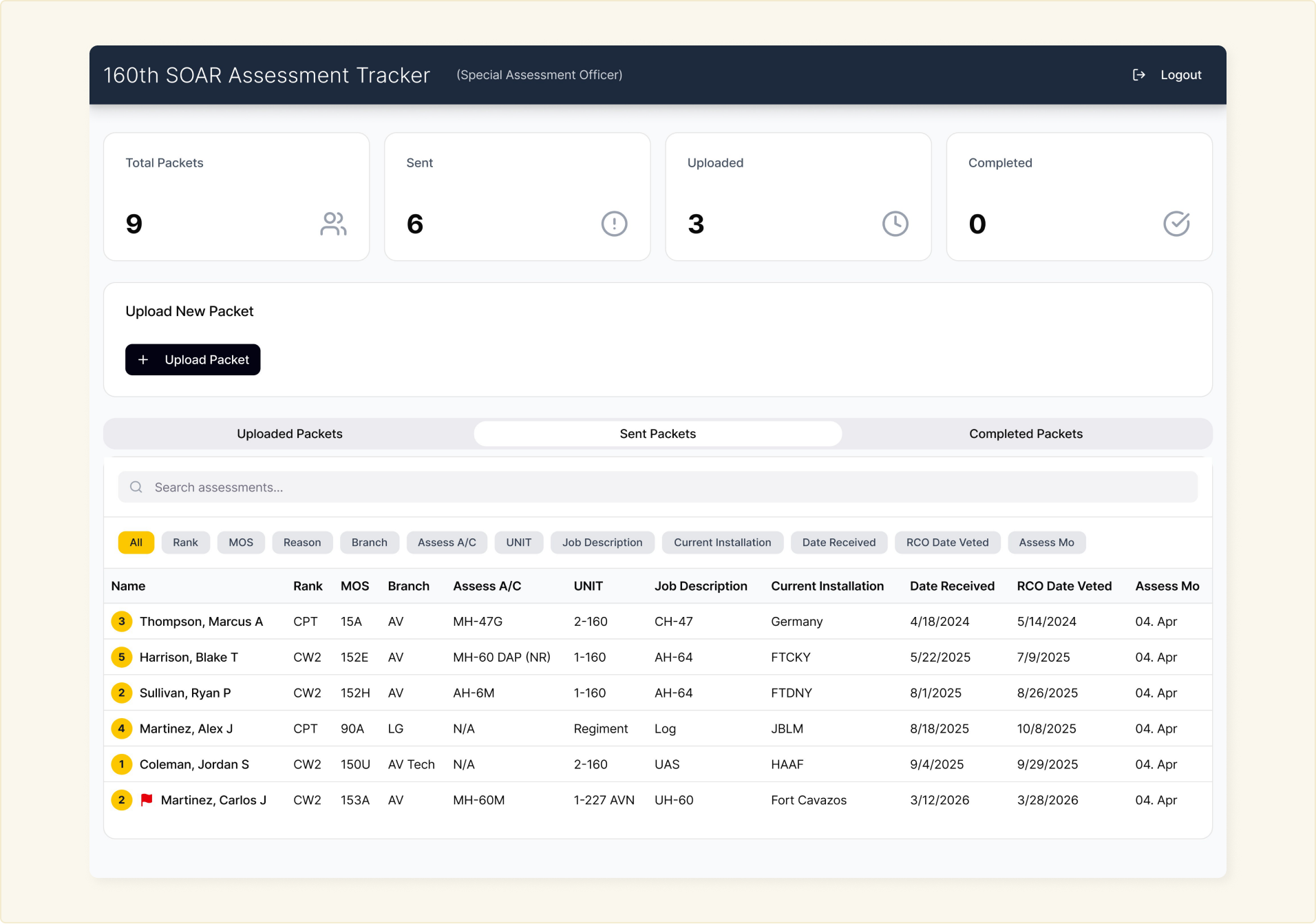Click the Date Received column header
The image size is (1316, 924).
[952, 586]
